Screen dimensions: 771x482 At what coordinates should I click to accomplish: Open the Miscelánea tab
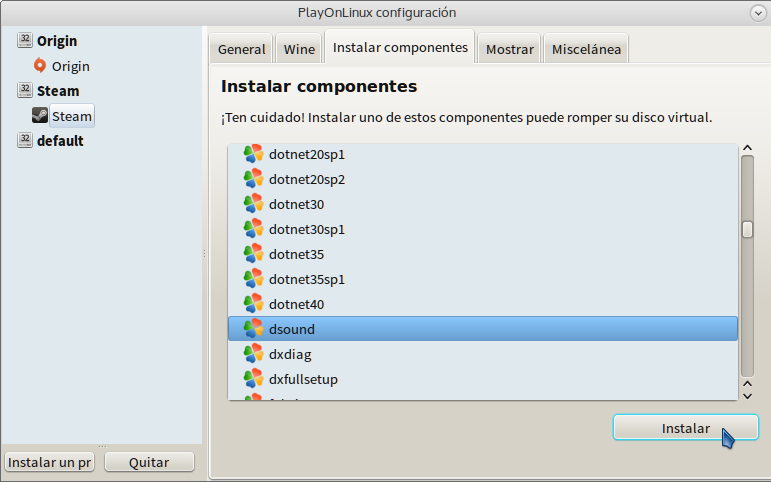(586, 49)
